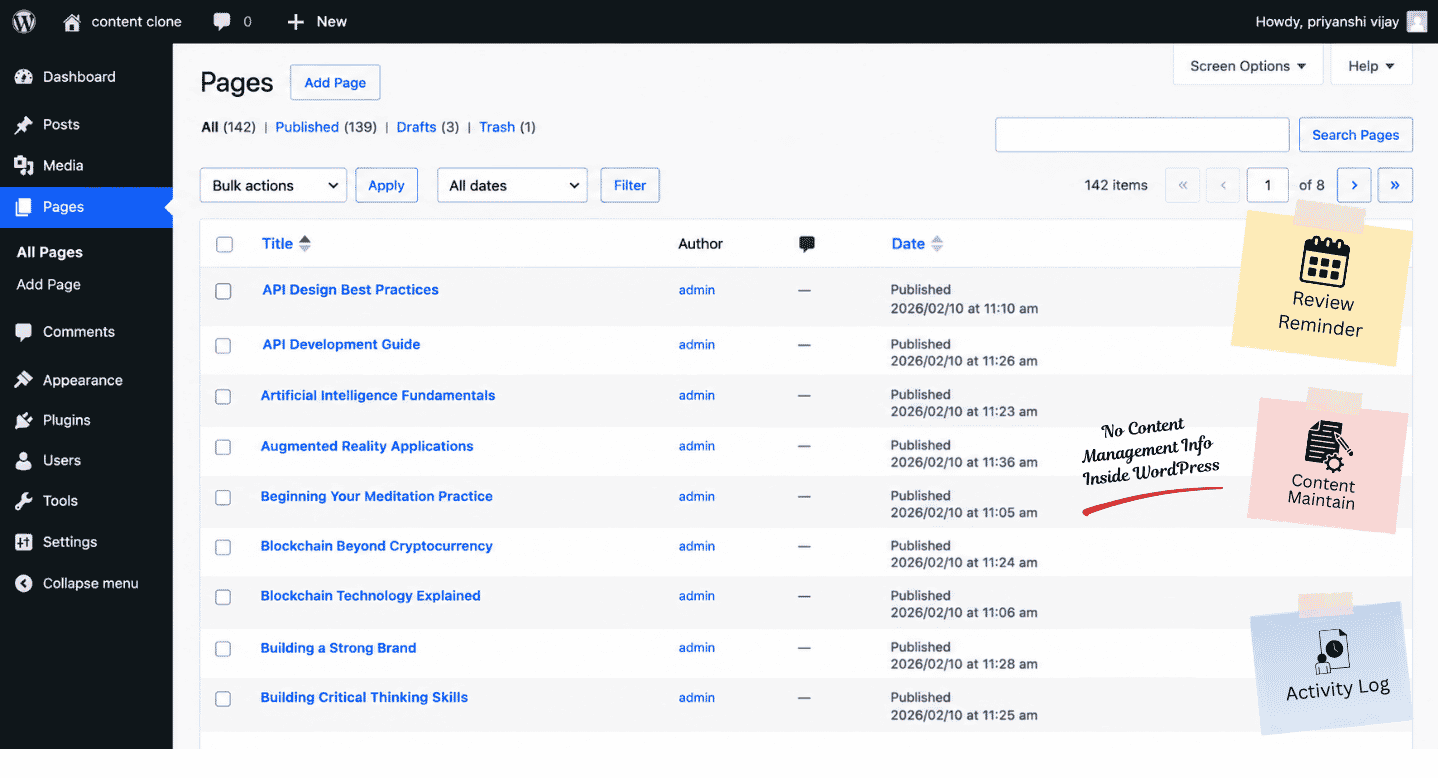The height and width of the screenshot is (778, 1438).
Task: Click the Appearance brush icon
Action: tap(24, 380)
